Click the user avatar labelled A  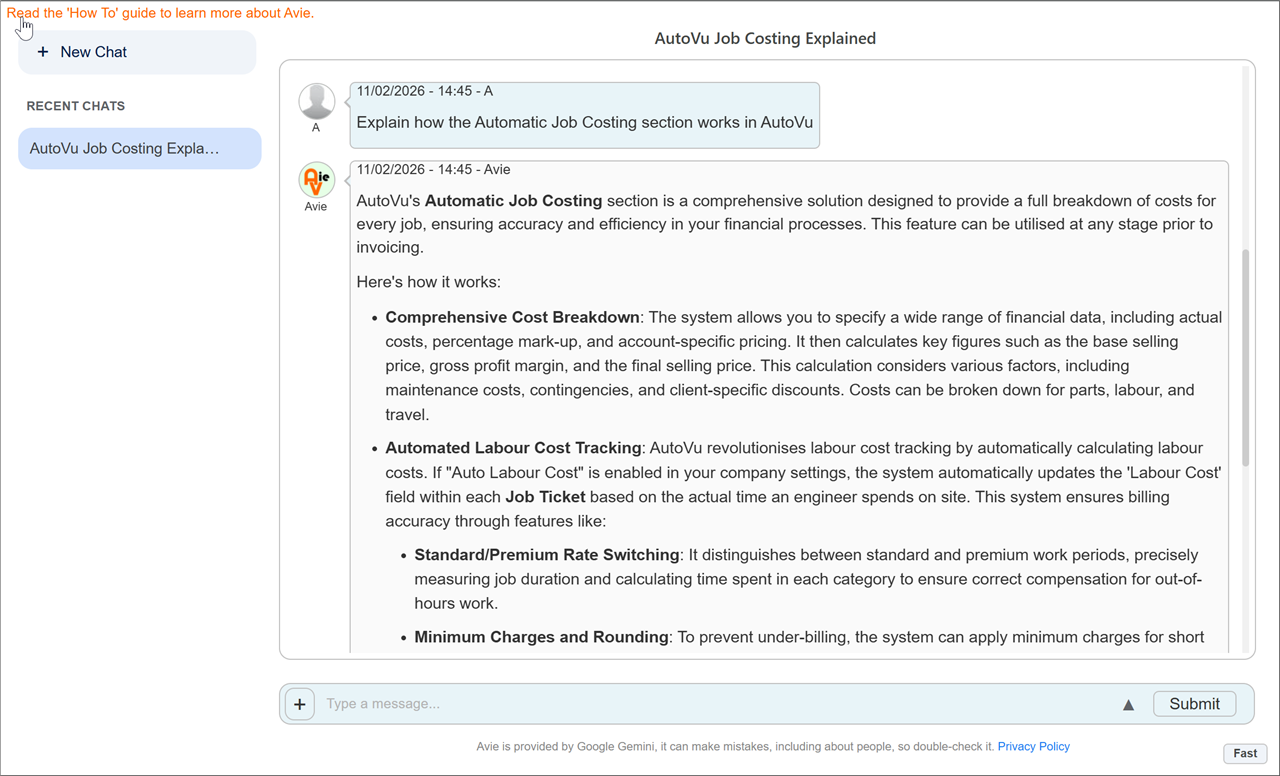click(316, 102)
